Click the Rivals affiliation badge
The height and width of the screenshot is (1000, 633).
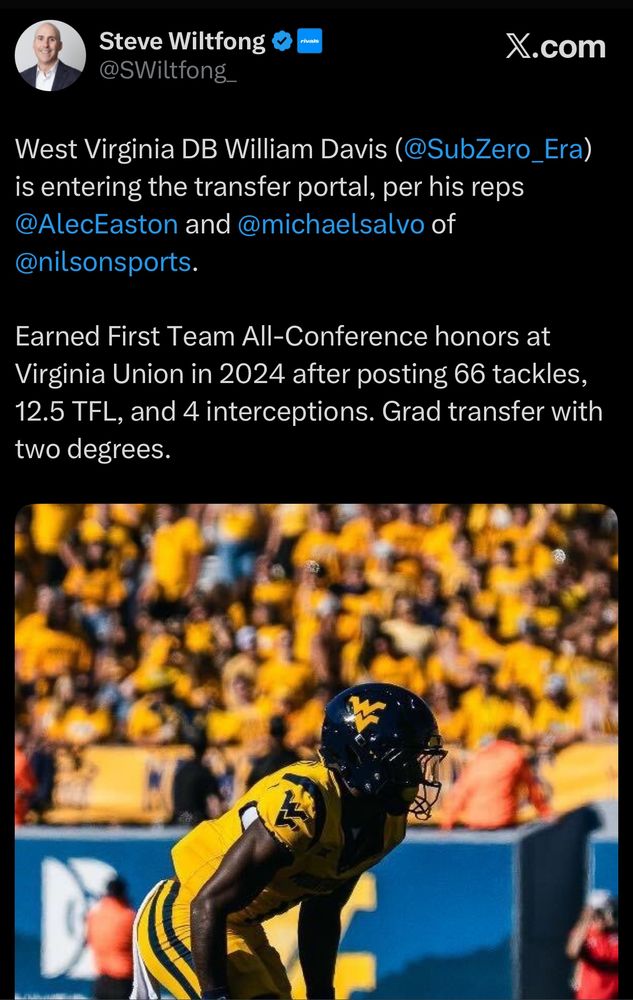310,41
